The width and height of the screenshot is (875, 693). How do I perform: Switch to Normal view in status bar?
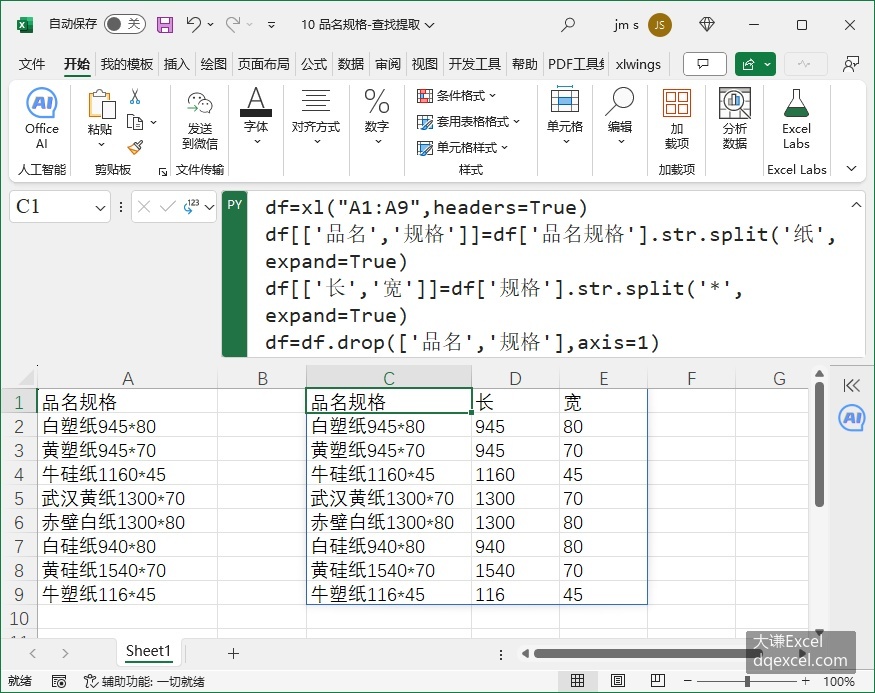[x=578, y=681]
